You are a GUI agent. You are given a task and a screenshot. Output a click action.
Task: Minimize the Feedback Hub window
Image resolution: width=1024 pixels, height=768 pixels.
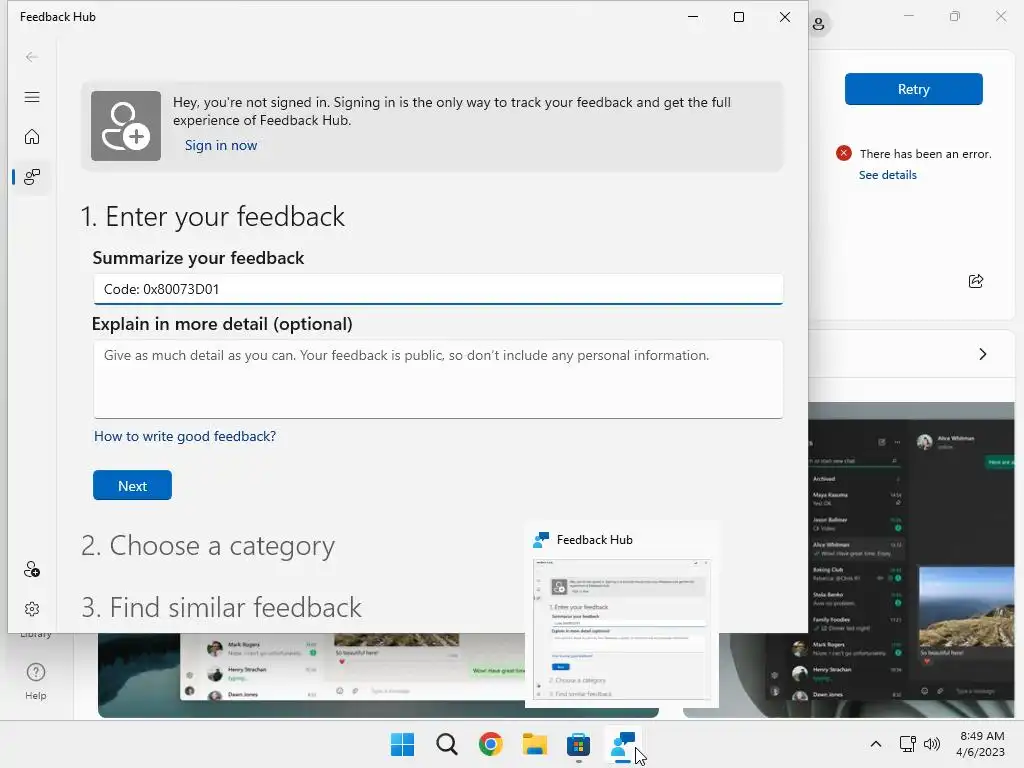coord(693,17)
